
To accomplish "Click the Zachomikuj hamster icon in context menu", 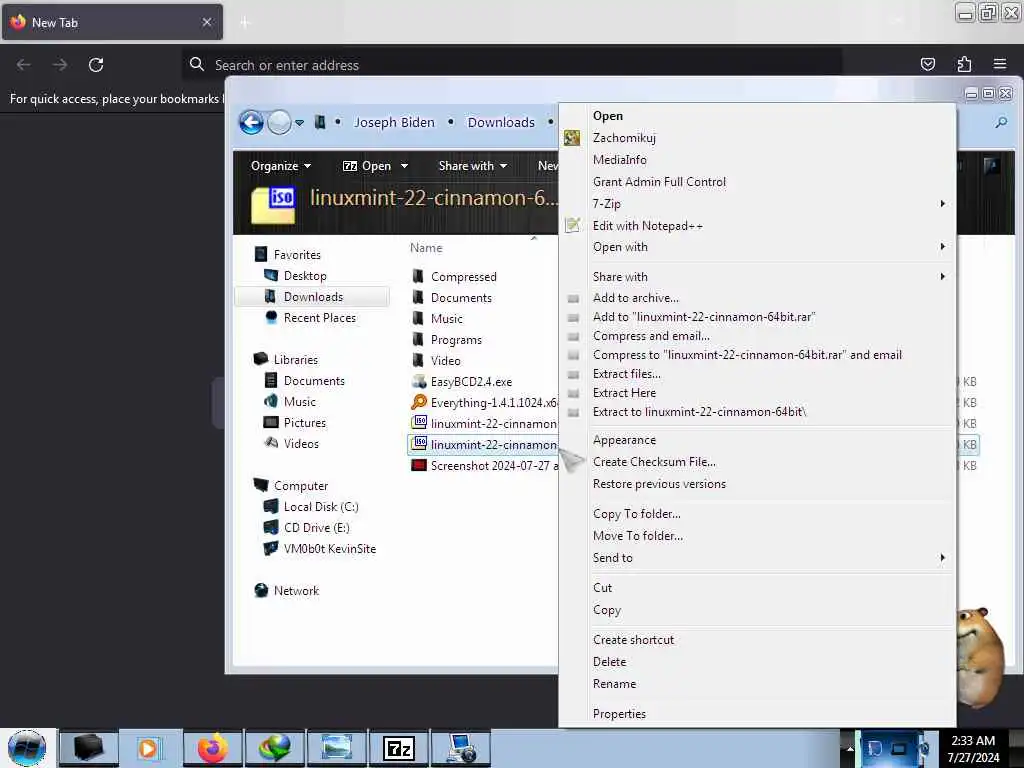I will (572, 138).
